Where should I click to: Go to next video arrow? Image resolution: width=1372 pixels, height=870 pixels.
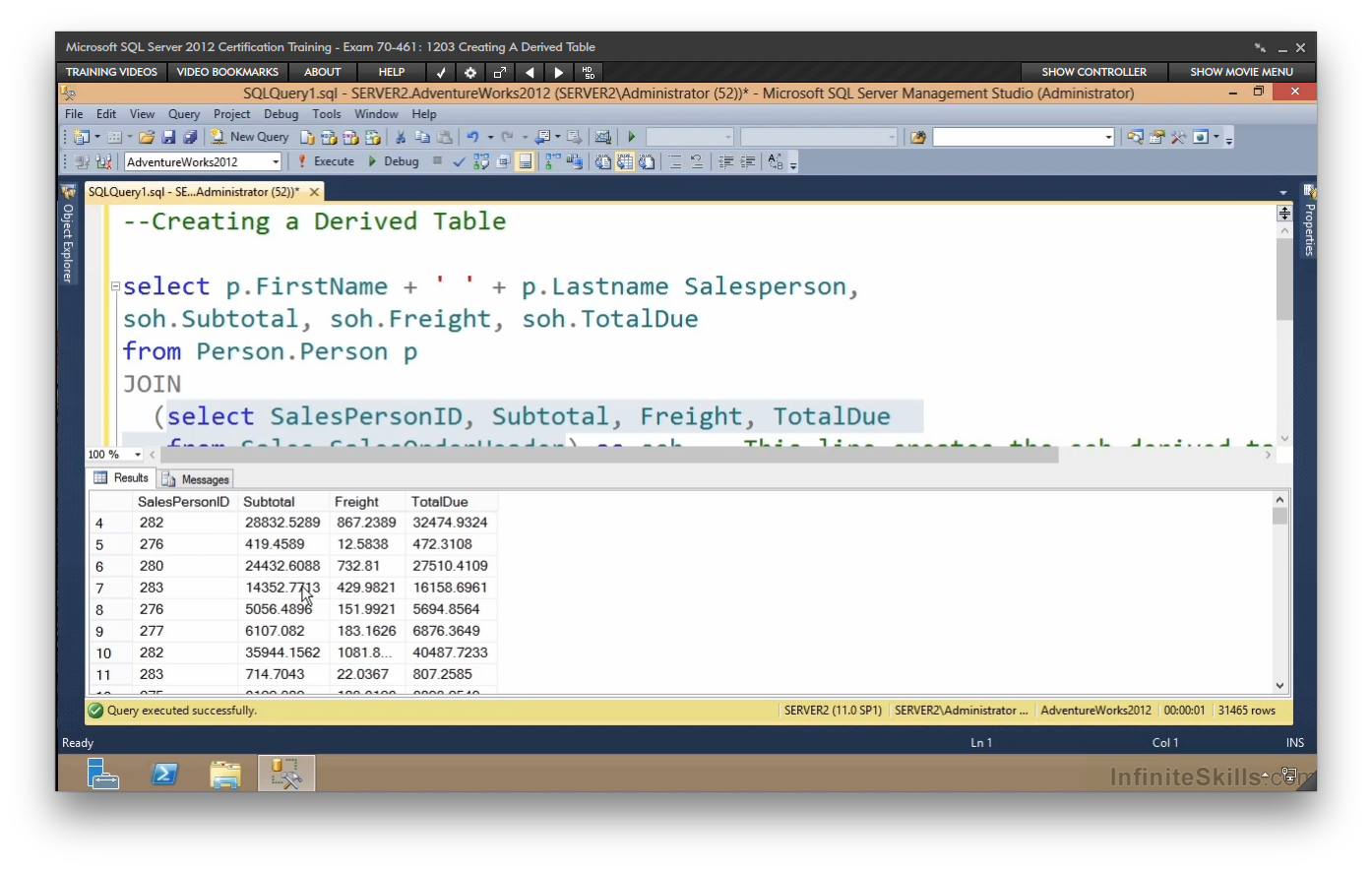click(559, 72)
